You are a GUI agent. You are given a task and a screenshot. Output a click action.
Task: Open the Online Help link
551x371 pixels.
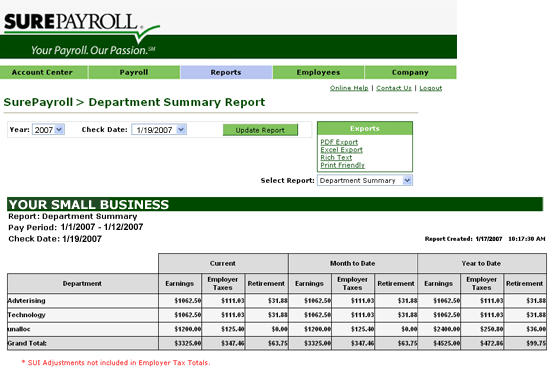[349, 88]
